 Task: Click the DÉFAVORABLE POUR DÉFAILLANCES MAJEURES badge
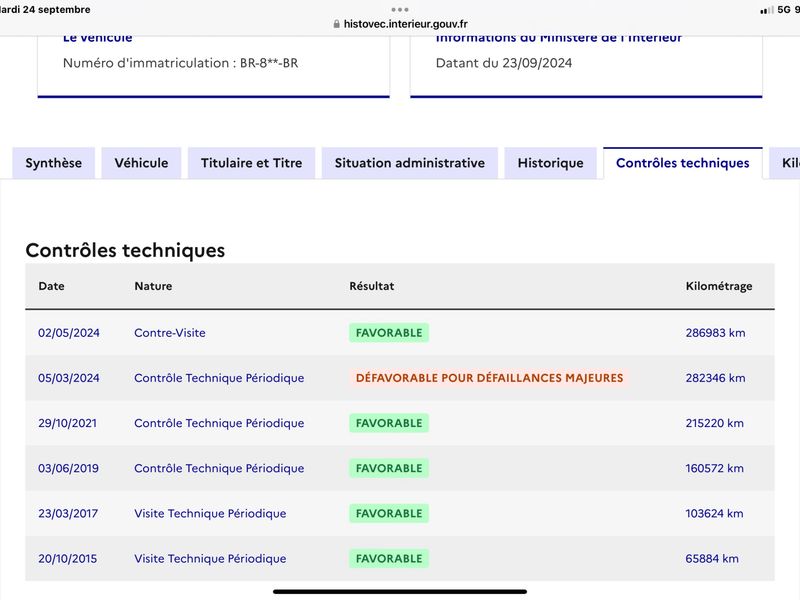click(489, 378)
